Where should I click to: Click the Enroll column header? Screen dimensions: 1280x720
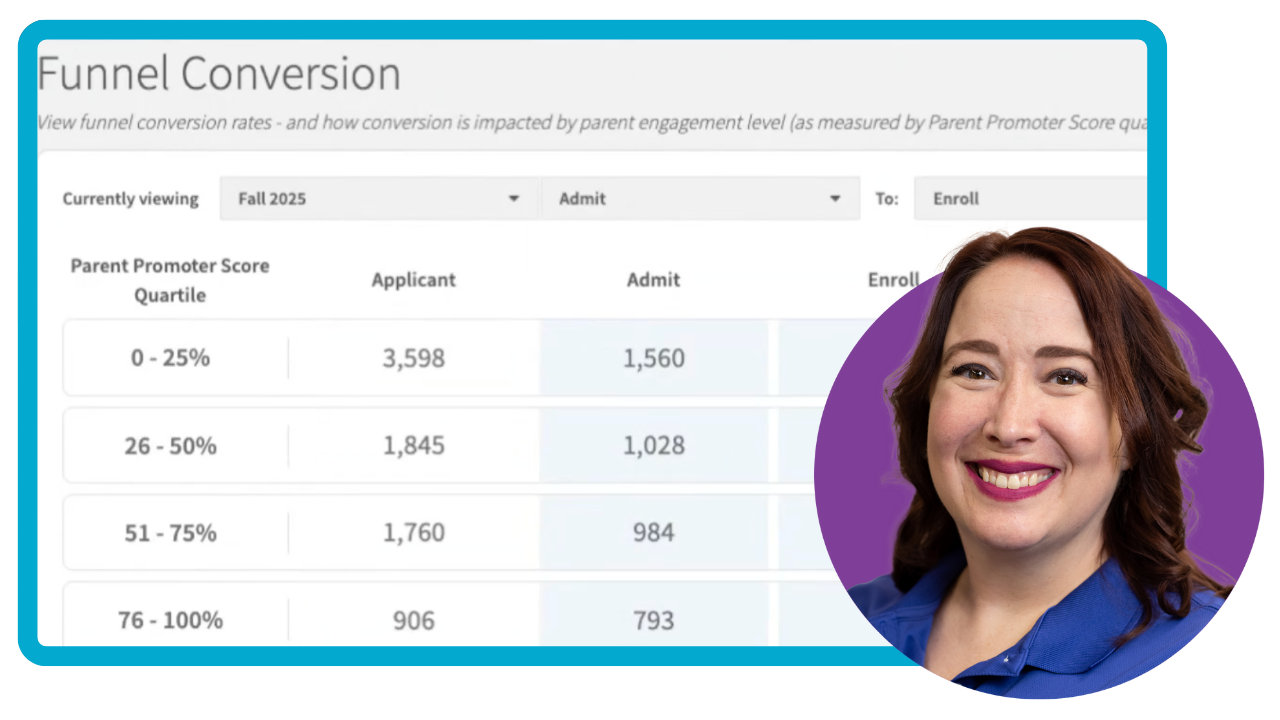pos(893,280)
